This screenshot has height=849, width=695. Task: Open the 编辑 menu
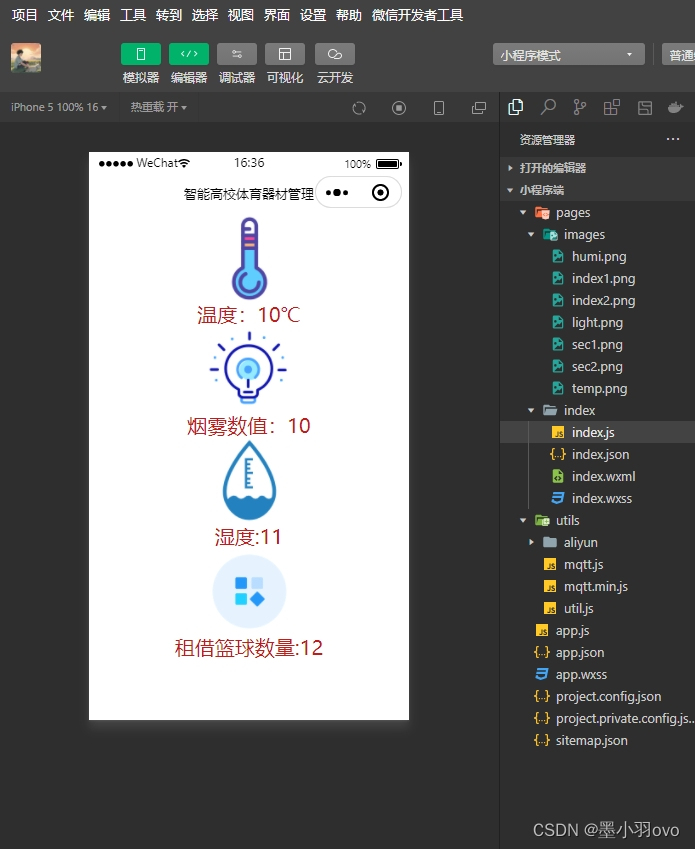pyautogui.click(x=97, y=15)
